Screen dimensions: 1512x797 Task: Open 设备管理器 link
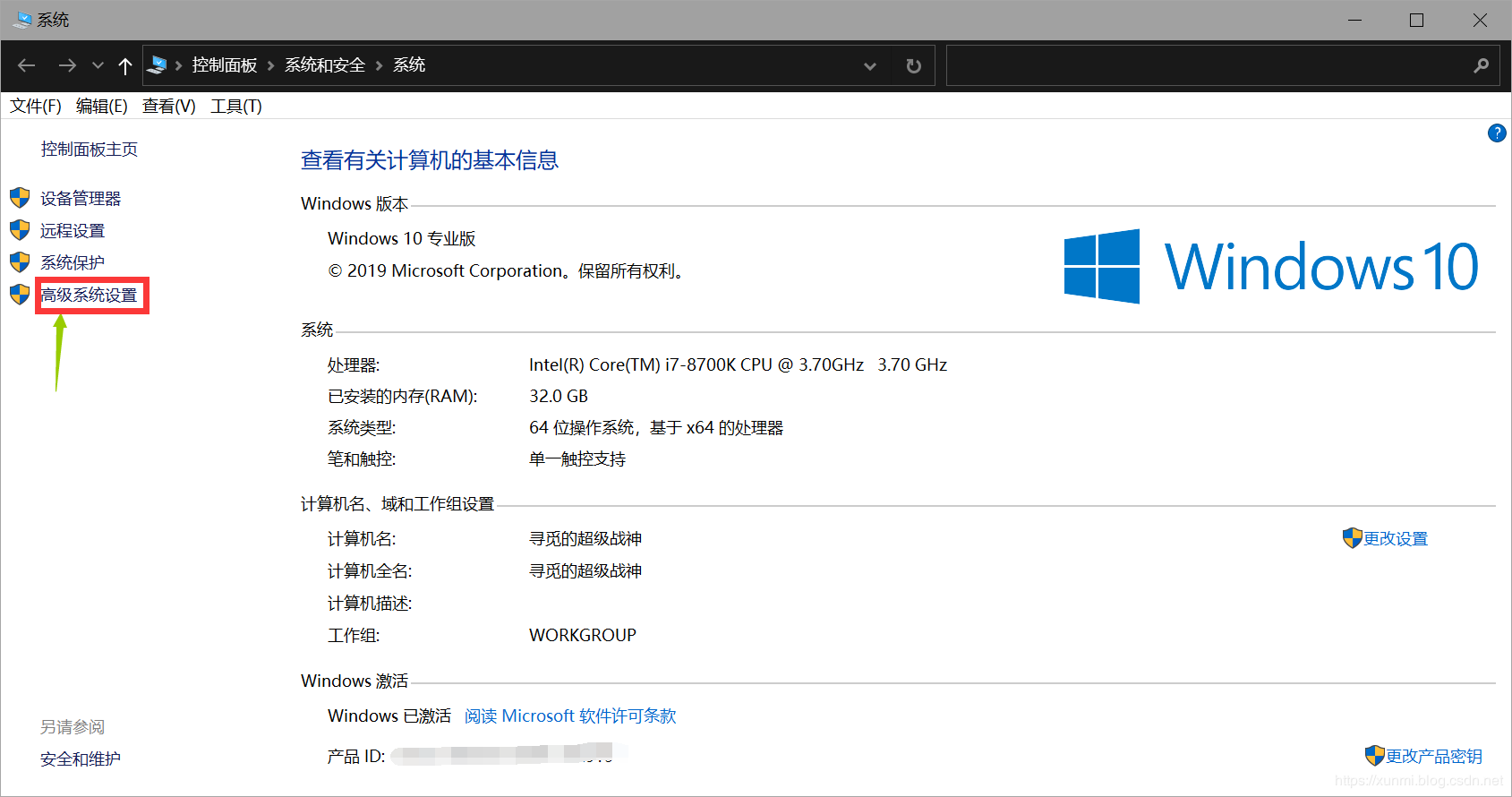[81, 199]
